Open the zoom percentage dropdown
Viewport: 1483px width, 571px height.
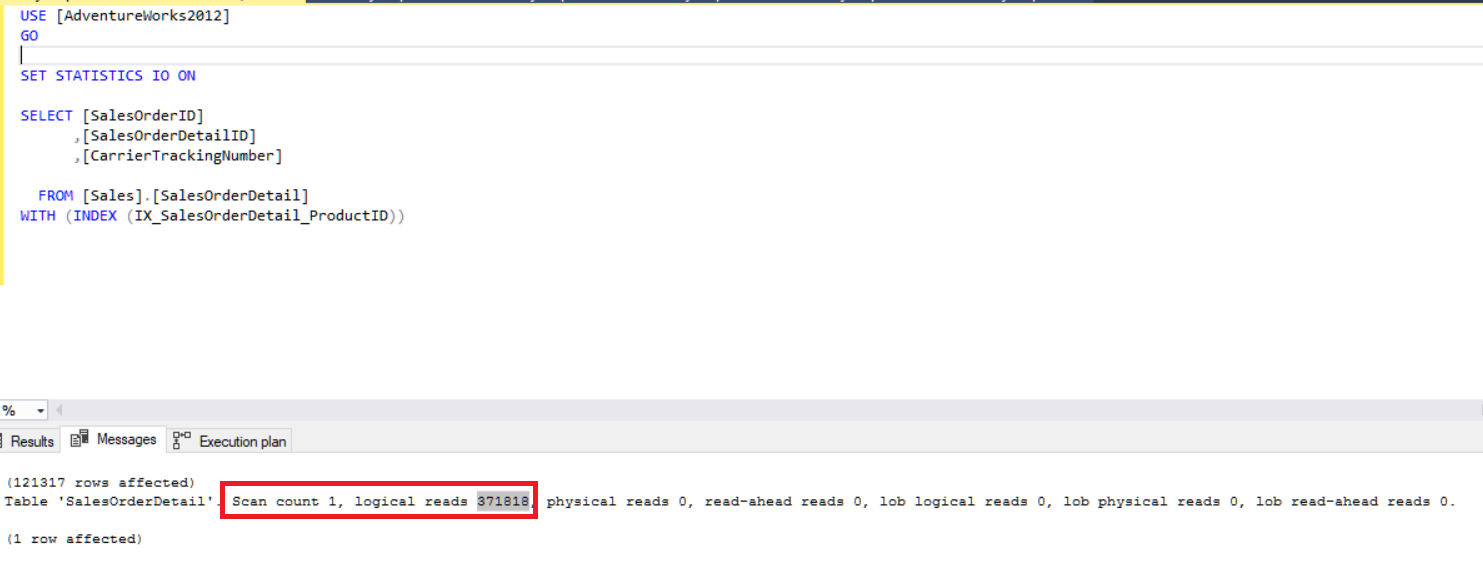40,410
